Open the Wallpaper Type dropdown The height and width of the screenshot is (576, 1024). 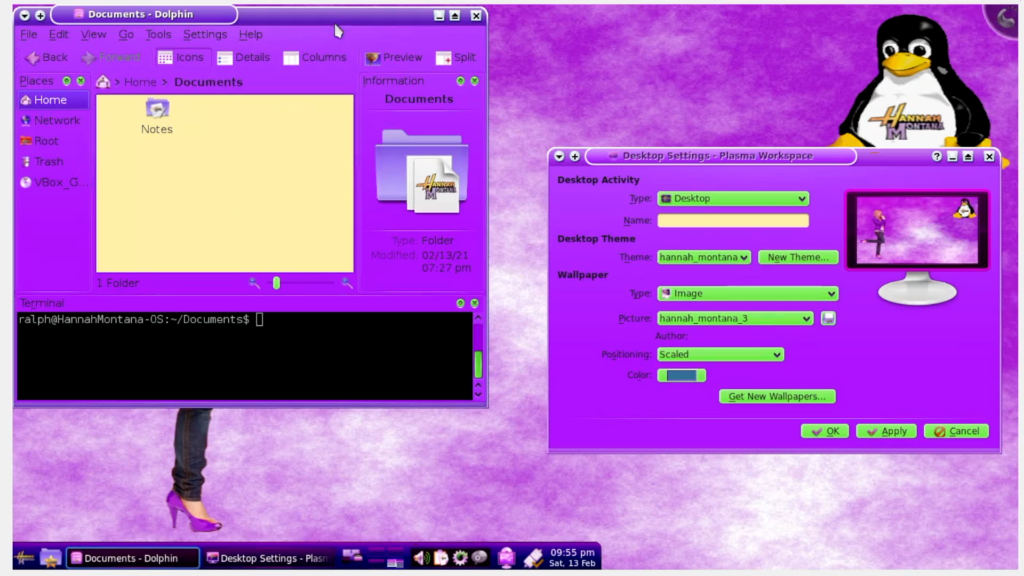click(x=747, y=294)
